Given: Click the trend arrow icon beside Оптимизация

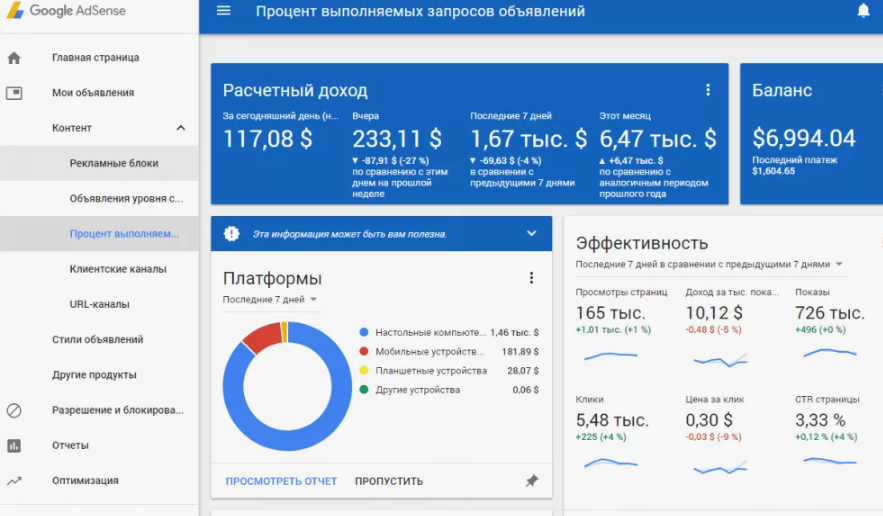Looking at the screenshot, I should [x=14, y=481].
